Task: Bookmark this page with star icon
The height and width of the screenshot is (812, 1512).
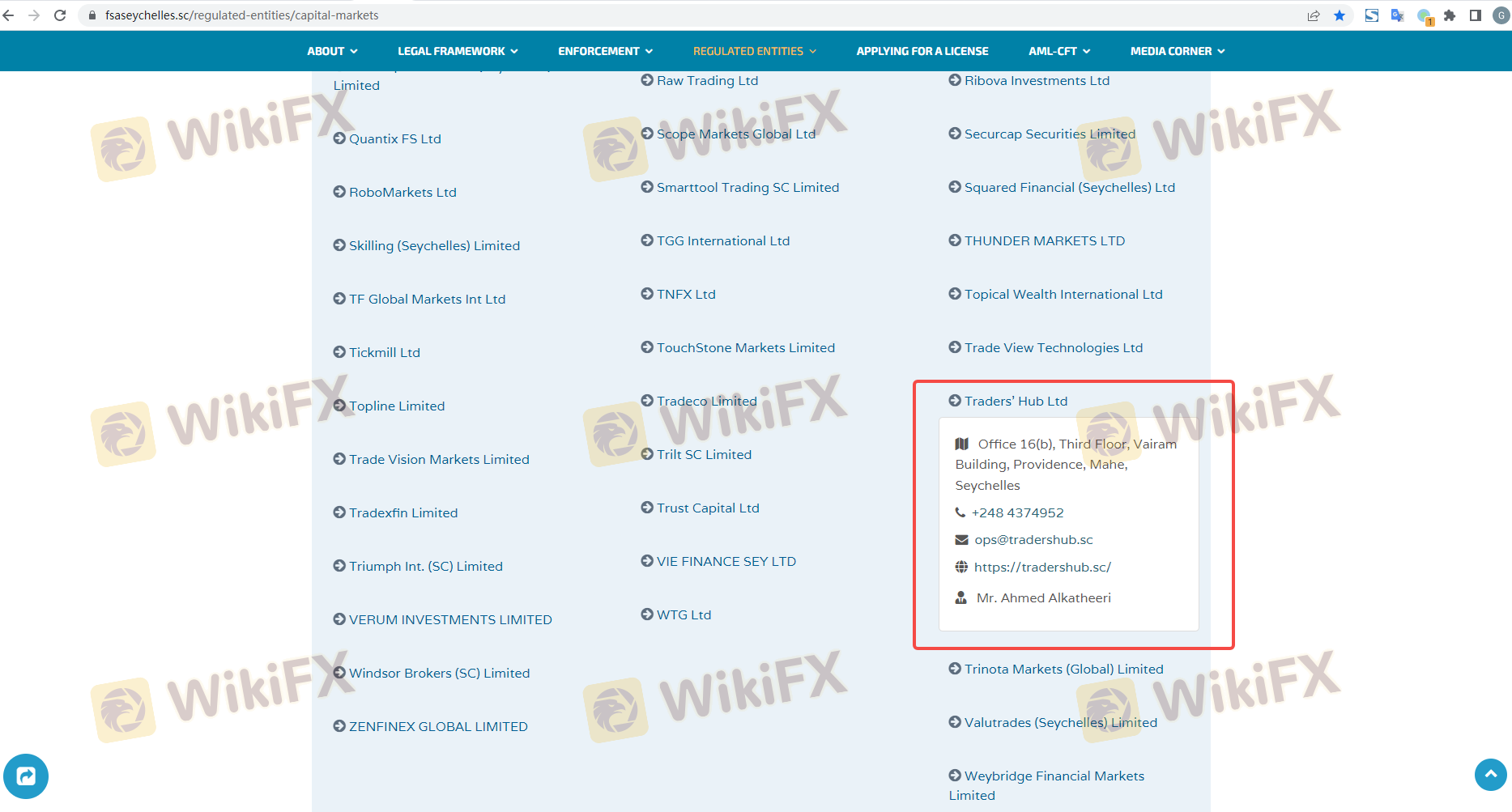Action: tap(1340, 15)
